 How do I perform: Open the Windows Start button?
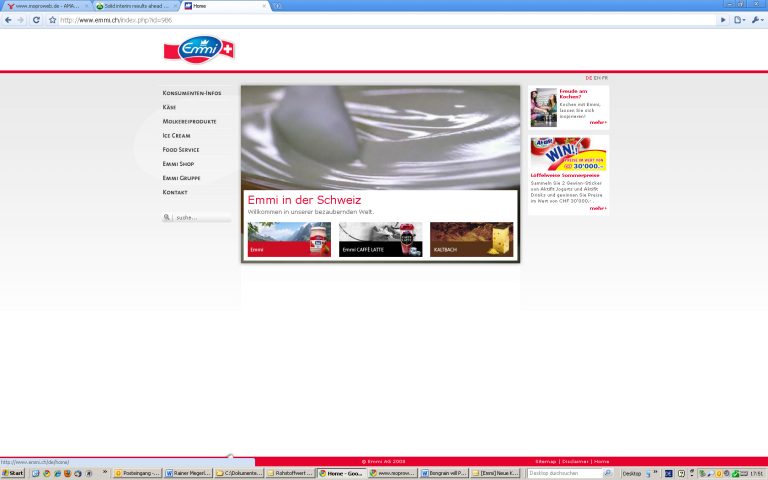[x=13, y=473]
